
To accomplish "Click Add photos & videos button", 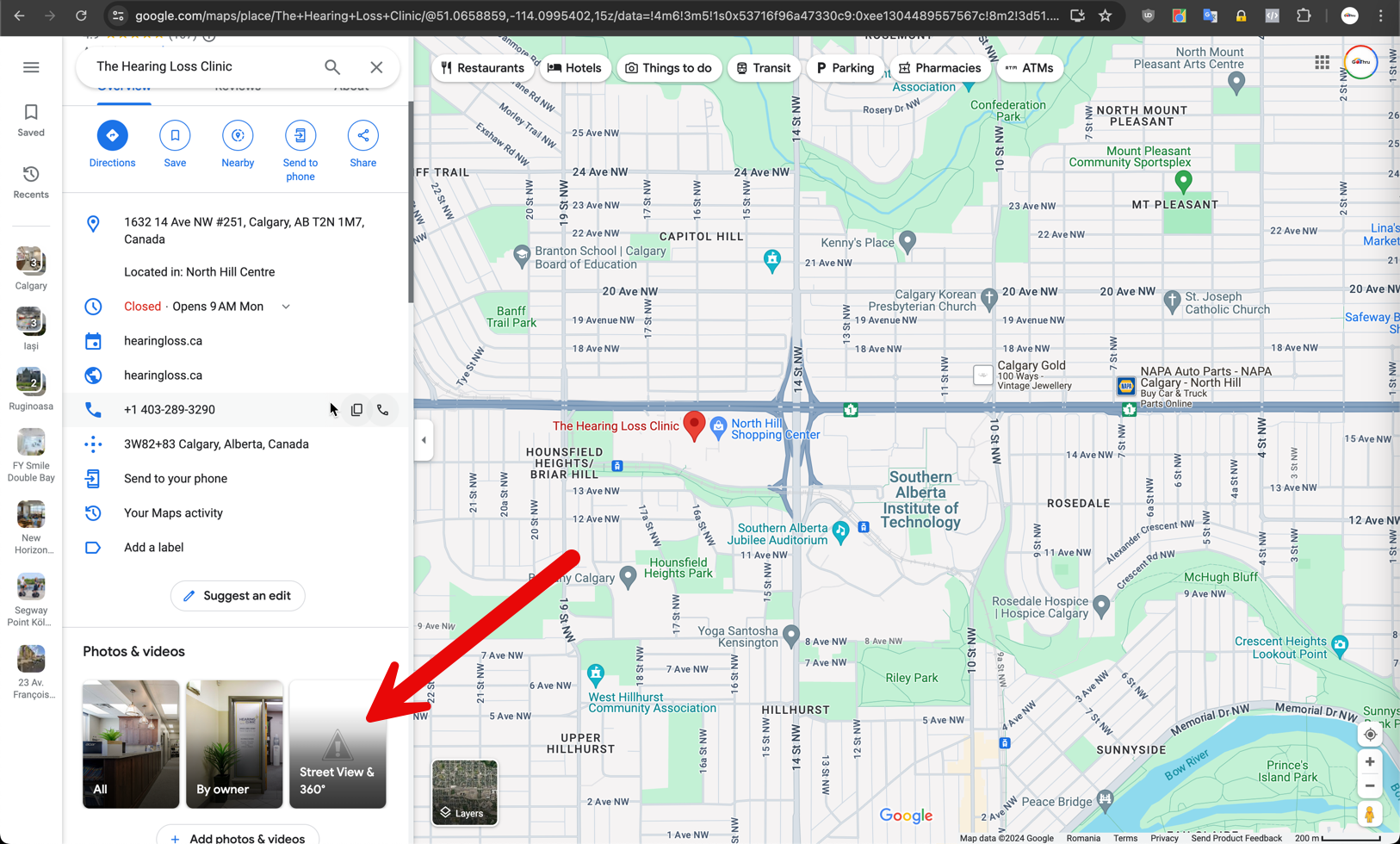I will pos(238,837).
